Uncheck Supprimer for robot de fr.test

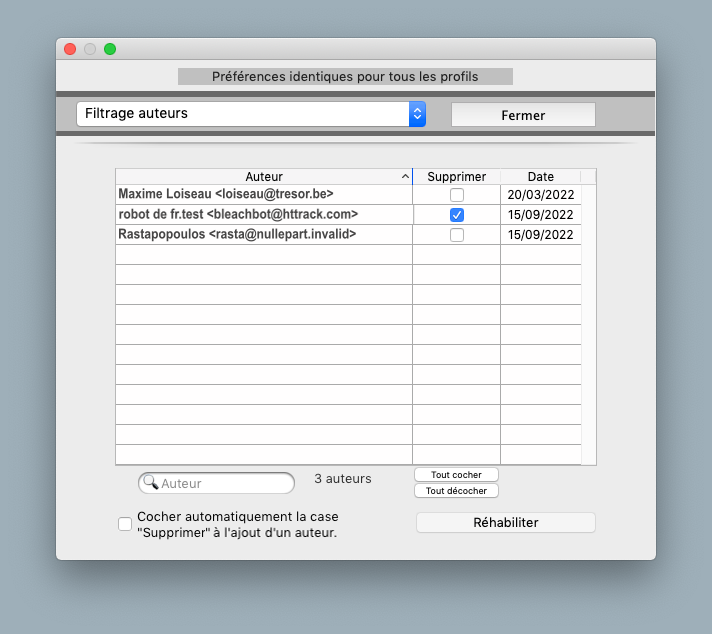coord(457,215)
